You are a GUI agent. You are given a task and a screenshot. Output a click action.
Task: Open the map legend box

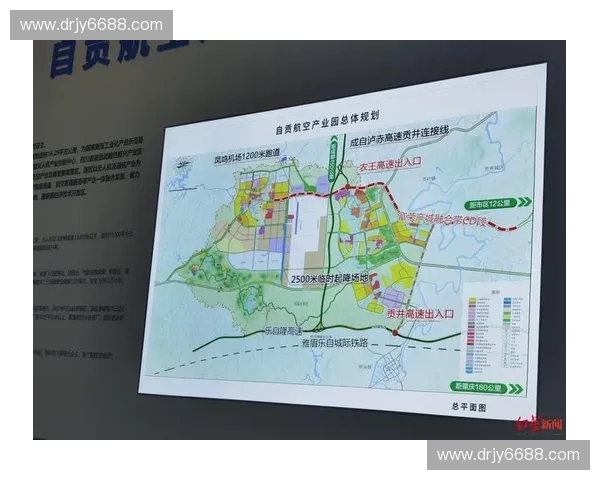[x=495, y=330]
